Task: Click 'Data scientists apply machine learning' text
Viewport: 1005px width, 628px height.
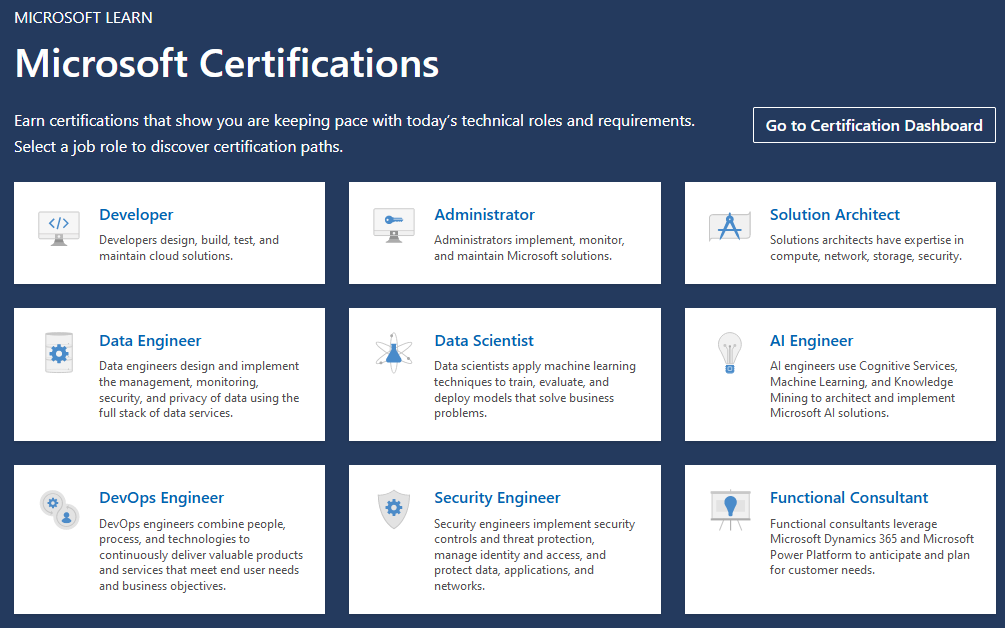Action: [535, 390]
